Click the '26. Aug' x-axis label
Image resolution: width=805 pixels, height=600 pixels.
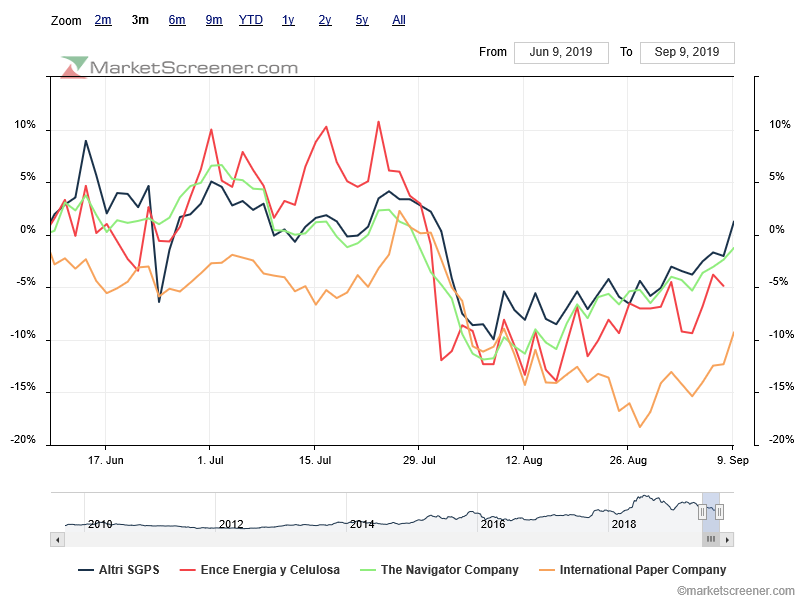[x=628, y=460]
